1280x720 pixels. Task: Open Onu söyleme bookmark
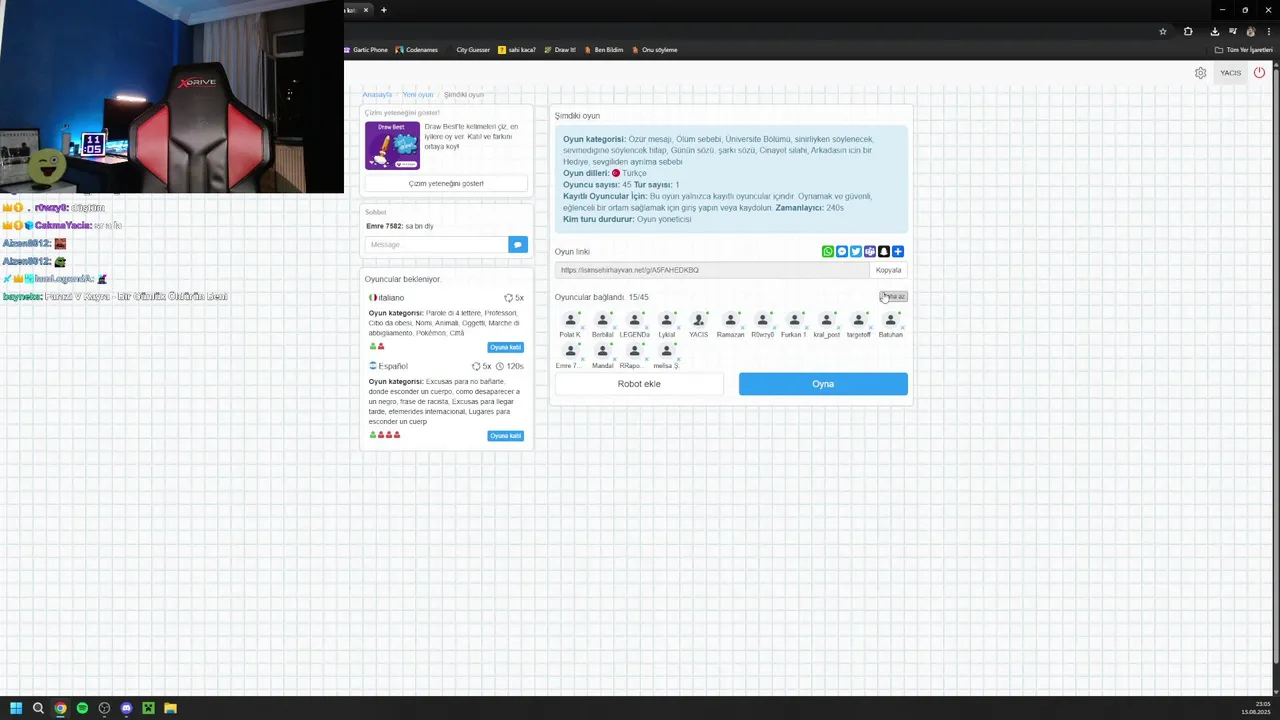coord(654,50)
